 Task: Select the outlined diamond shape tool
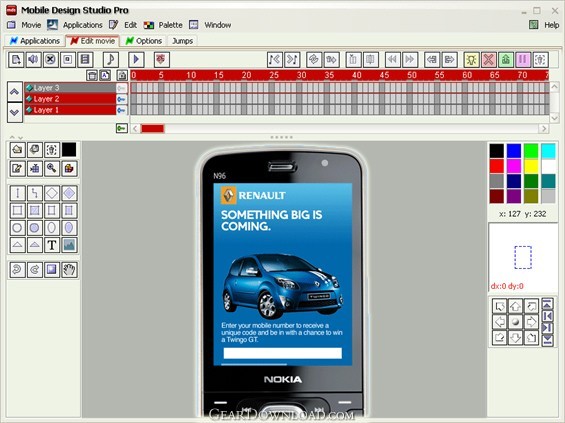click(x=52, y=193)
